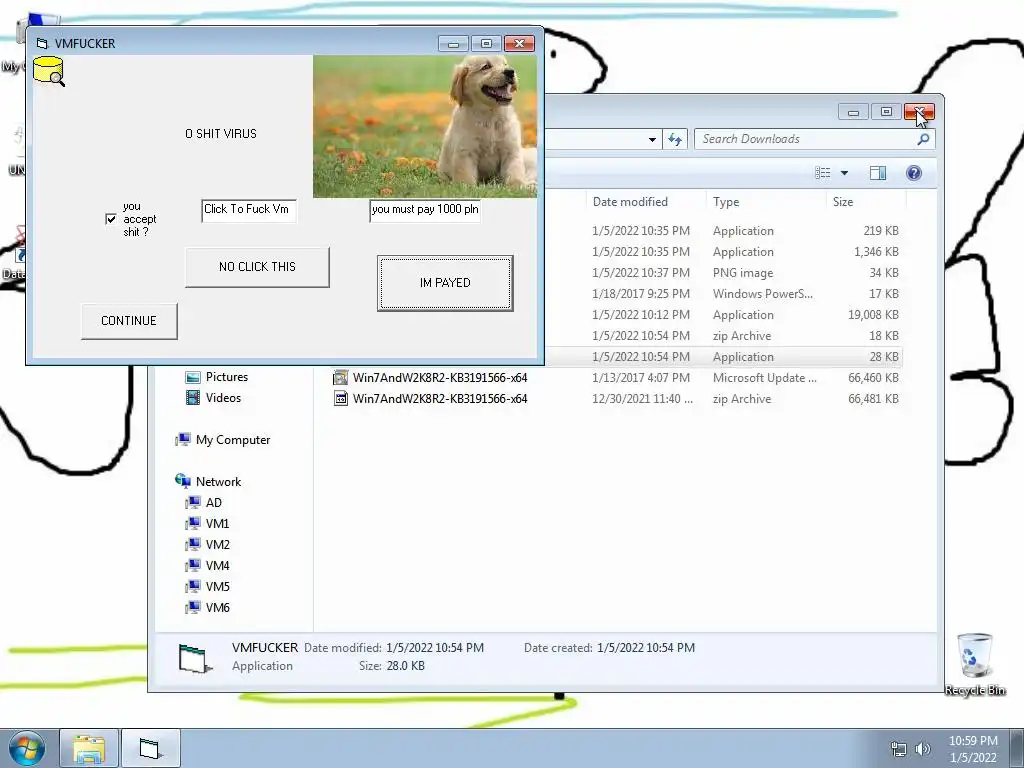Image resolution: width=1024 pixels, height=768 pixels.
Task: Click the network tray icon
Action: pos(899,749)
